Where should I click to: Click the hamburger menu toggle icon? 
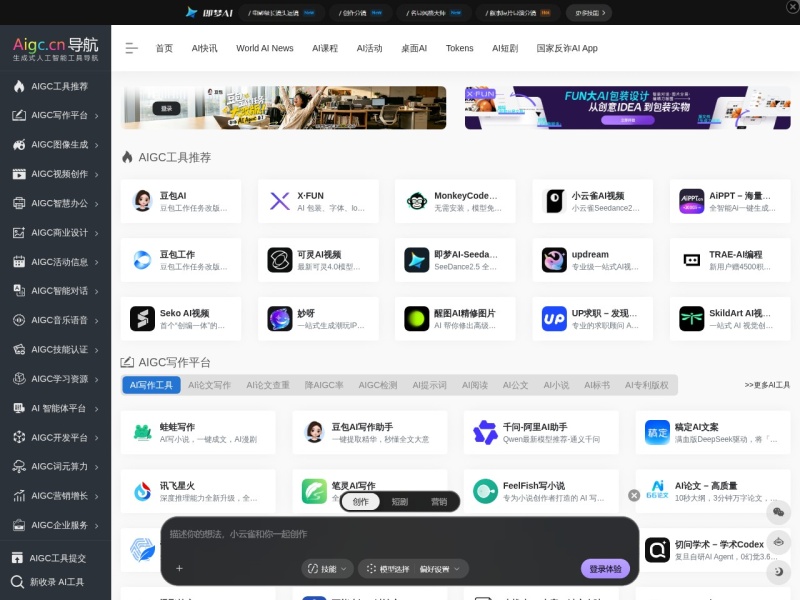pyautogui.click(x=131, y=48)
